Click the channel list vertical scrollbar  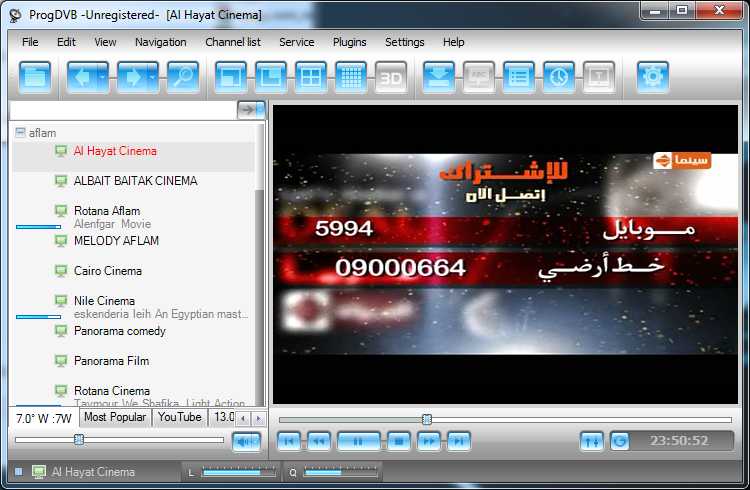260,265
